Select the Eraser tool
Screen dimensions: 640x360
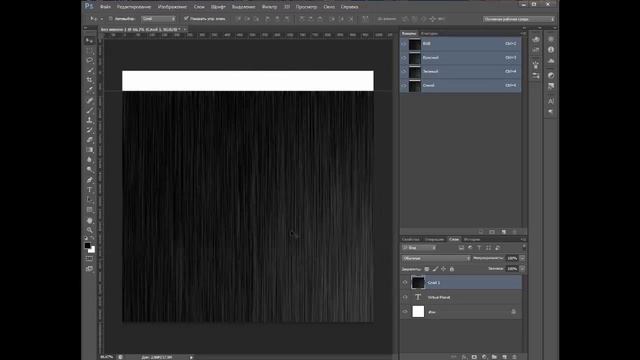click(89, 140)
